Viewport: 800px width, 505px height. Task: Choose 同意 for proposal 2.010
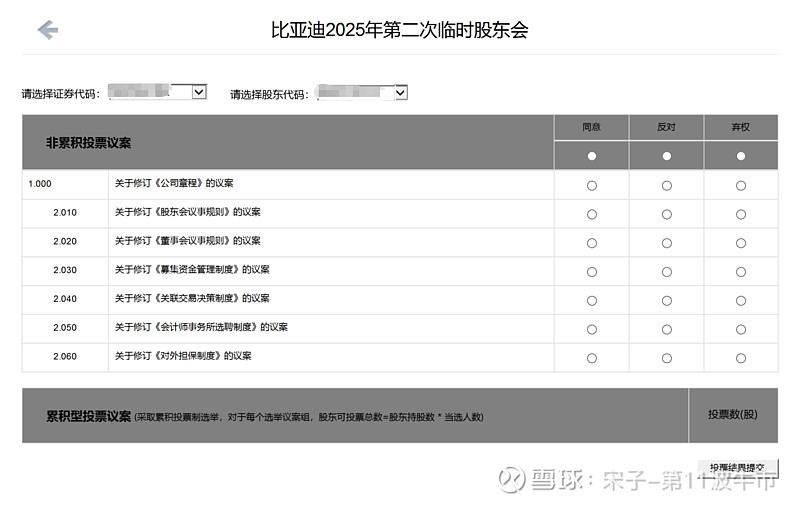pos(592,214)
